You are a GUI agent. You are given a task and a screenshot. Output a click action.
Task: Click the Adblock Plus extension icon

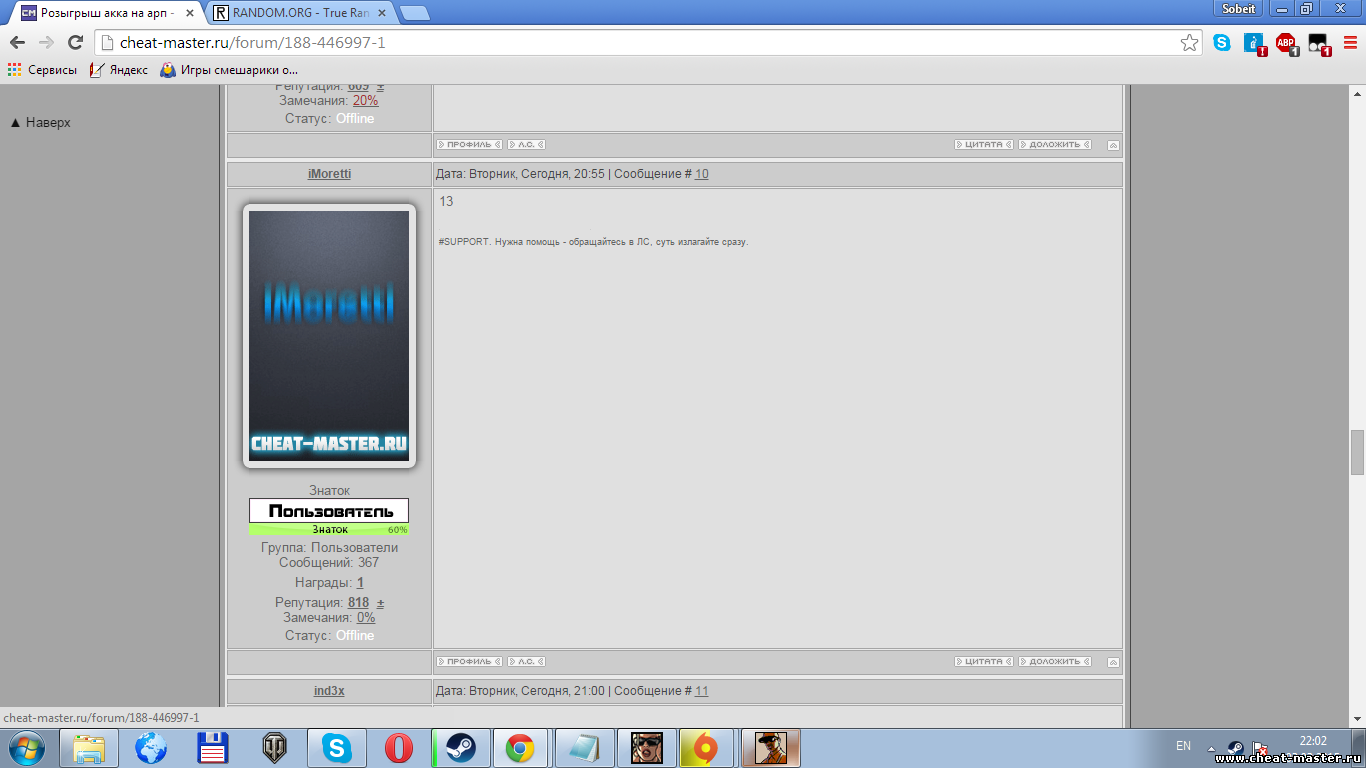1286,43
